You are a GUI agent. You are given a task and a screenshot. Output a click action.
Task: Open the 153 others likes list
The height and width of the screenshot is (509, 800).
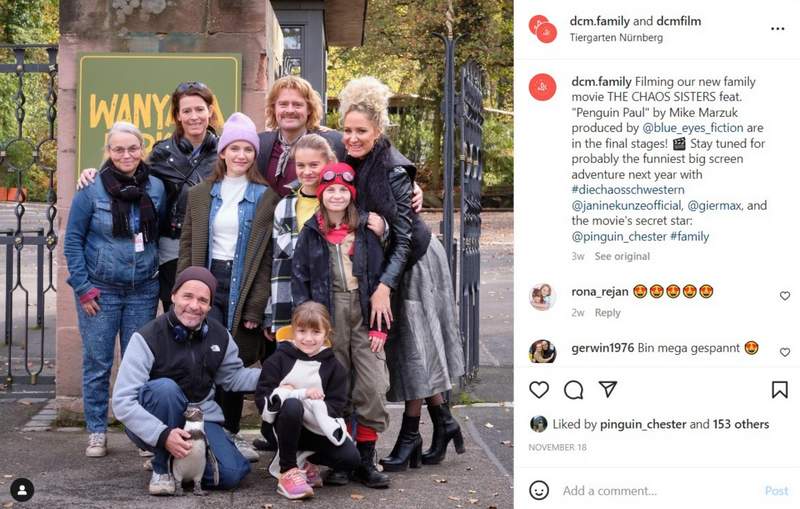click(741, 424)
